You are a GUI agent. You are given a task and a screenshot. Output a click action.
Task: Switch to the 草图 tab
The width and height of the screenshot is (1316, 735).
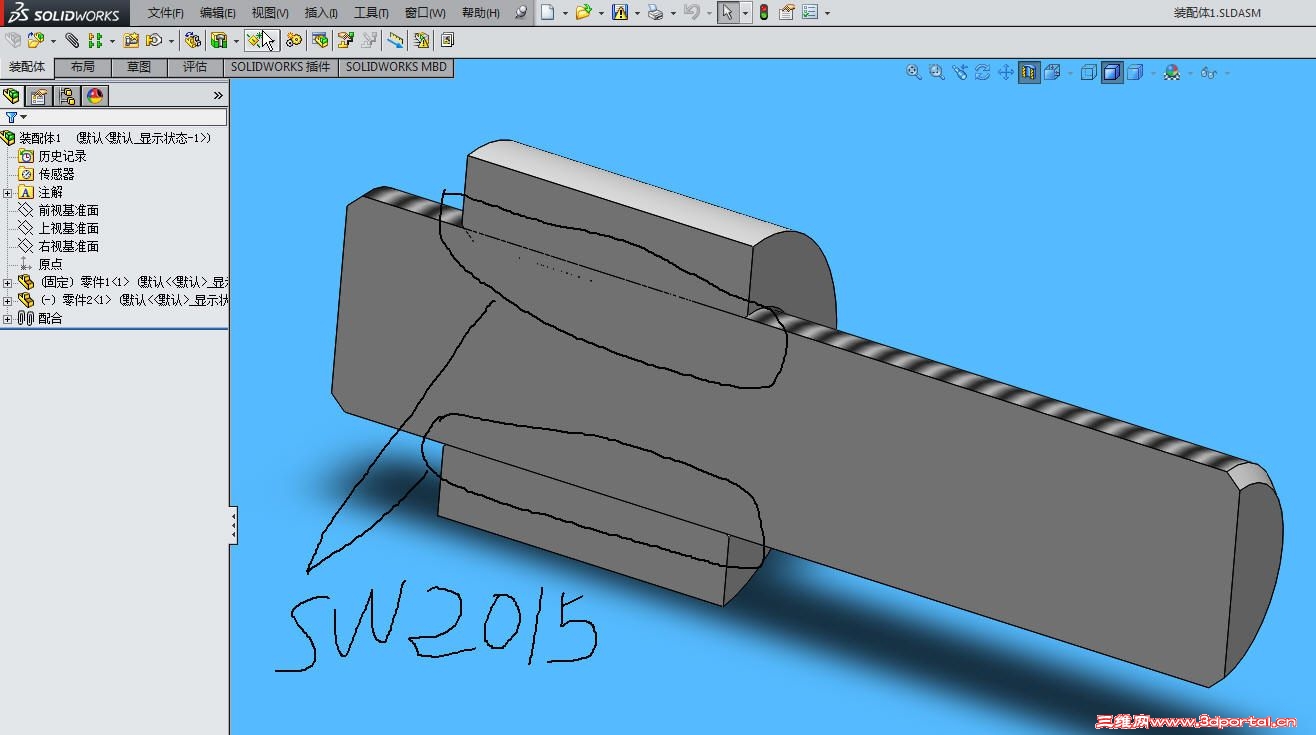click(139, 67)
